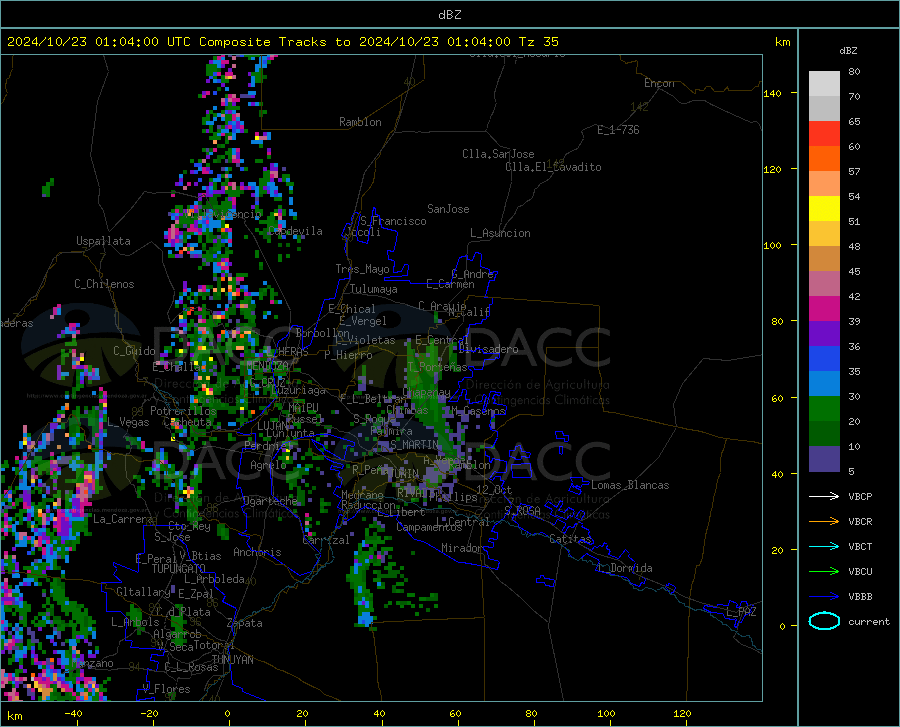
Task: Click the cyan 'current' ellipse symbol
Action: [824, 621]
